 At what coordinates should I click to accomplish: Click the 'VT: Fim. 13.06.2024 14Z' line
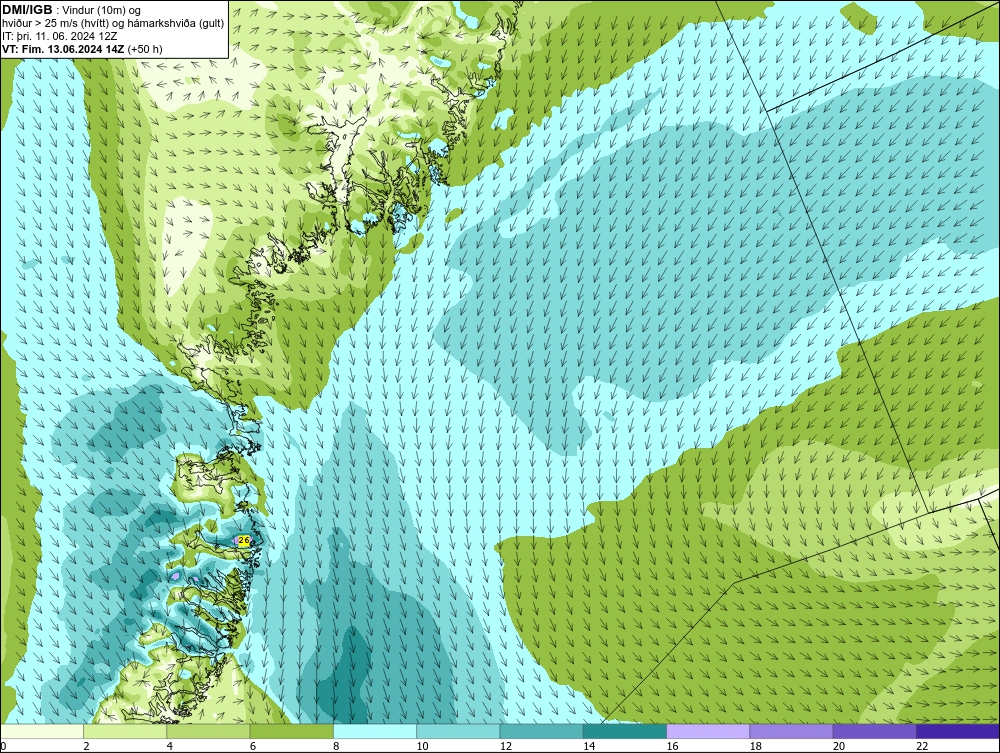(x=63, y=48)
